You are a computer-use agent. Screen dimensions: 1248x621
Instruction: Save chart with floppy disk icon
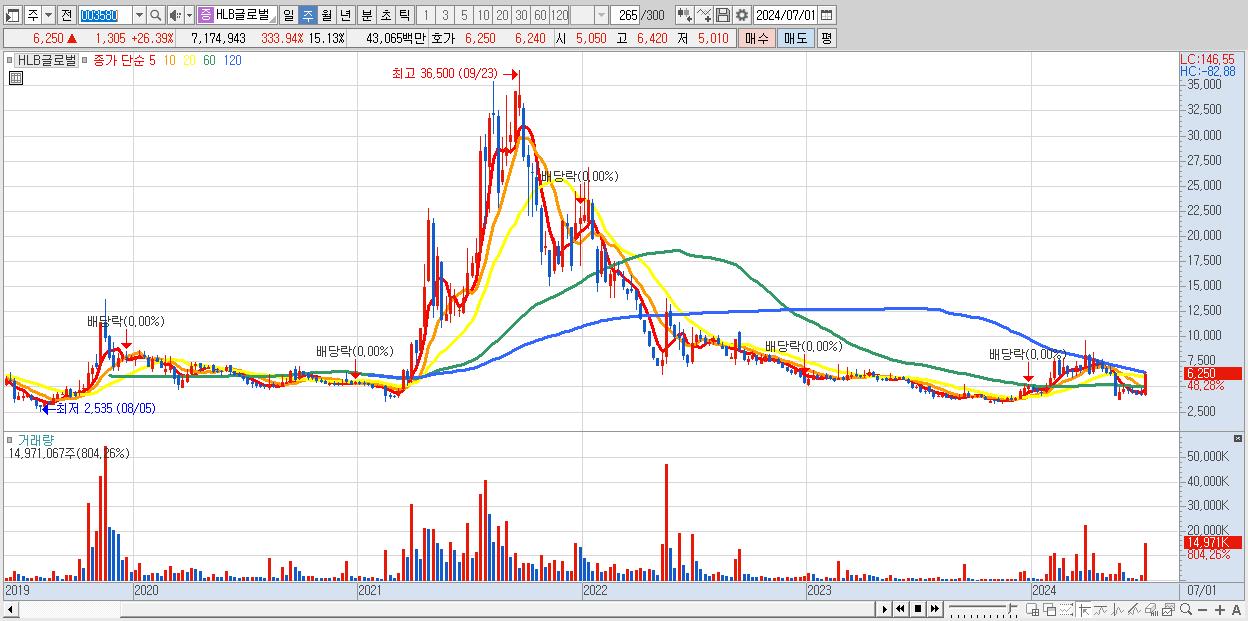723,15
